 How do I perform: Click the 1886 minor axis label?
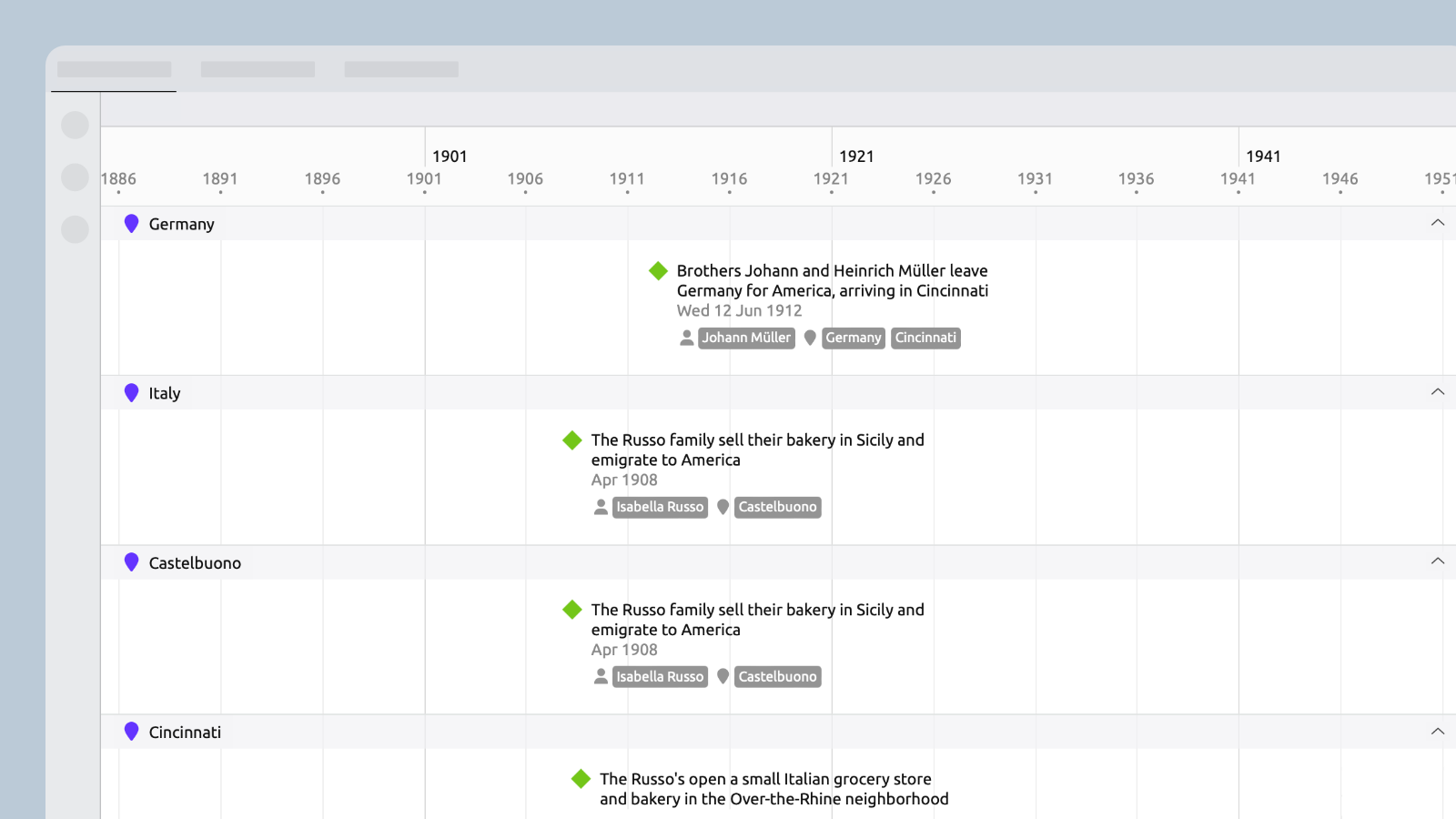118,179
